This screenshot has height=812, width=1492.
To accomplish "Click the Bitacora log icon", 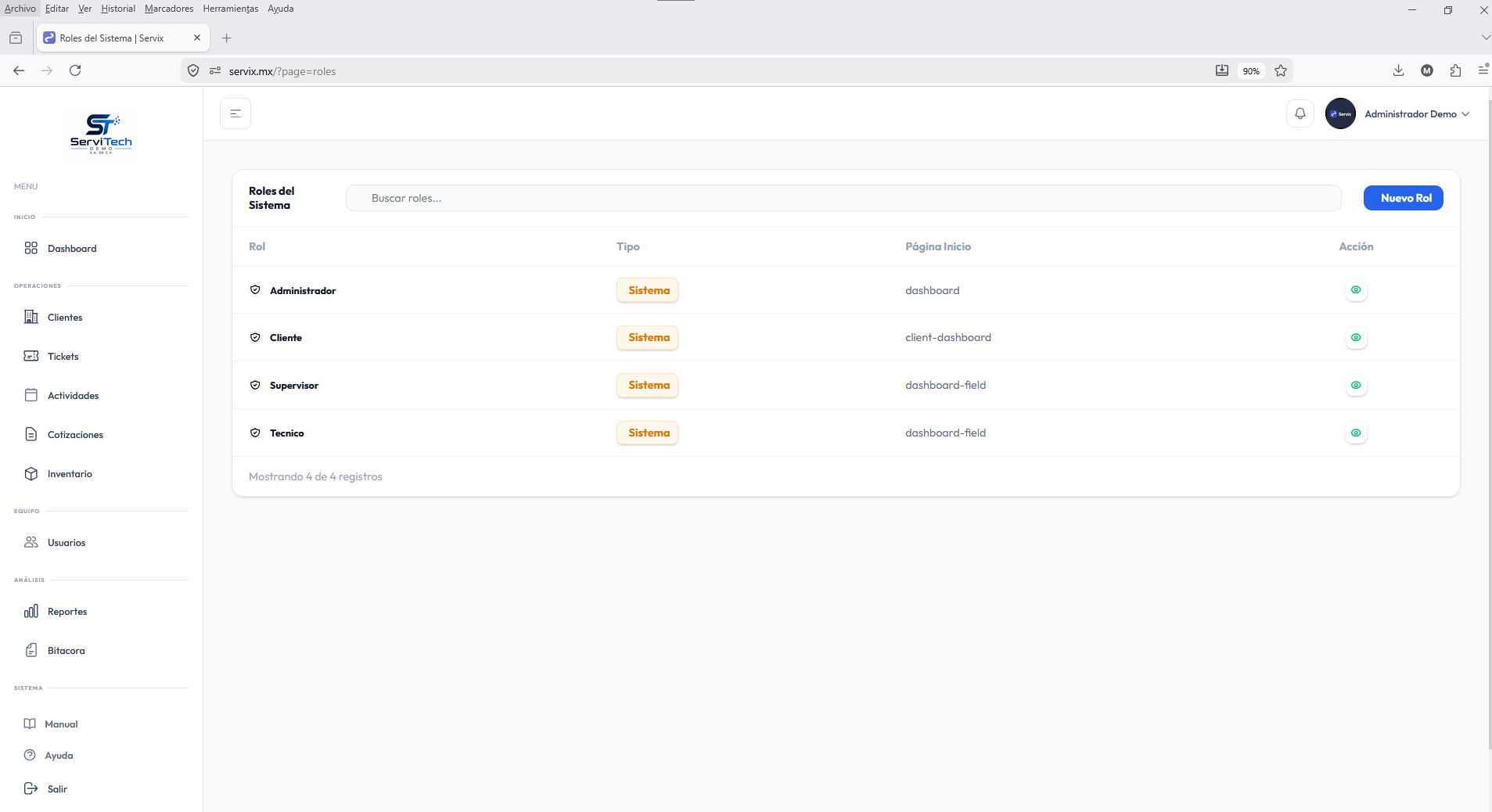I will point(31,650).
